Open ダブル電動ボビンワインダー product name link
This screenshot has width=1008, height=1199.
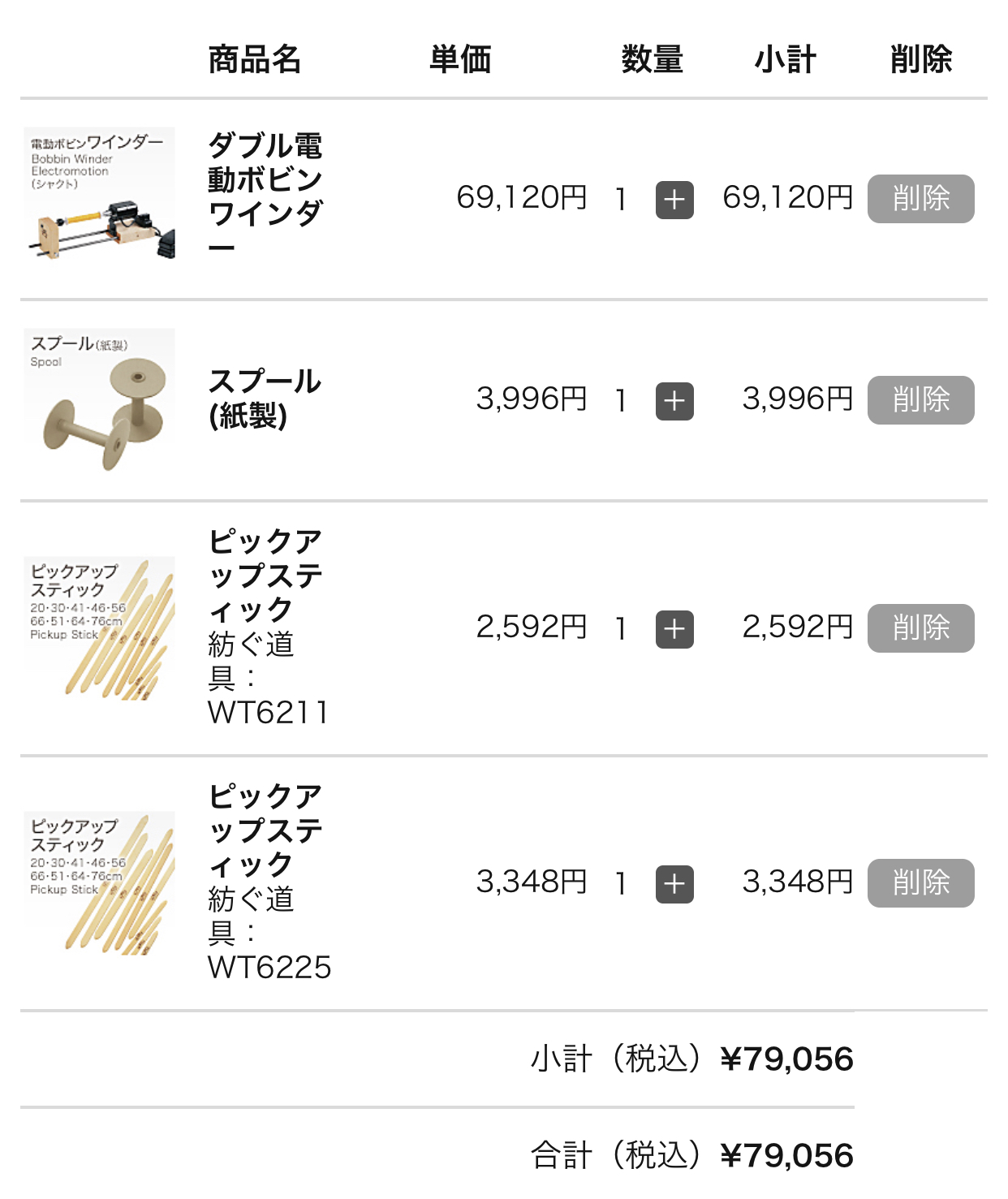(265, 196)
